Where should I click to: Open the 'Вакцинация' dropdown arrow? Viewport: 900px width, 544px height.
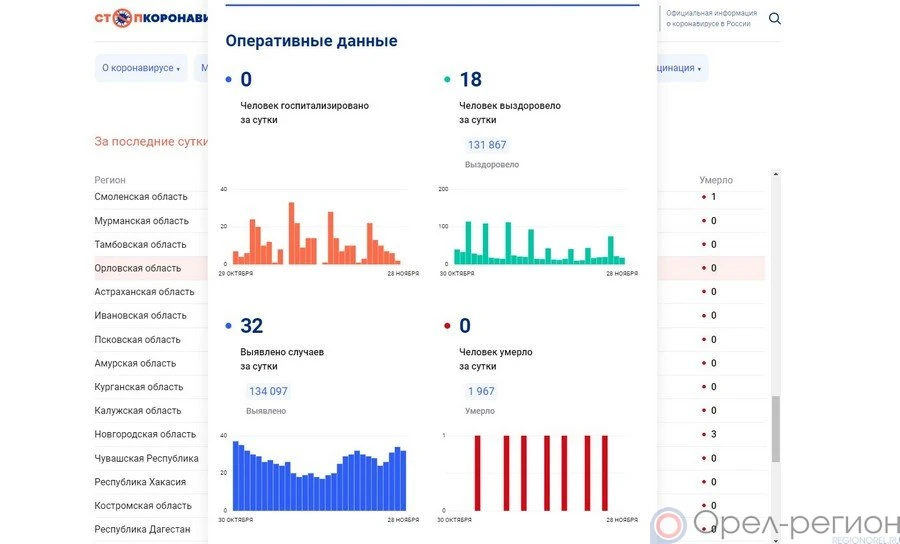[699, 69]
